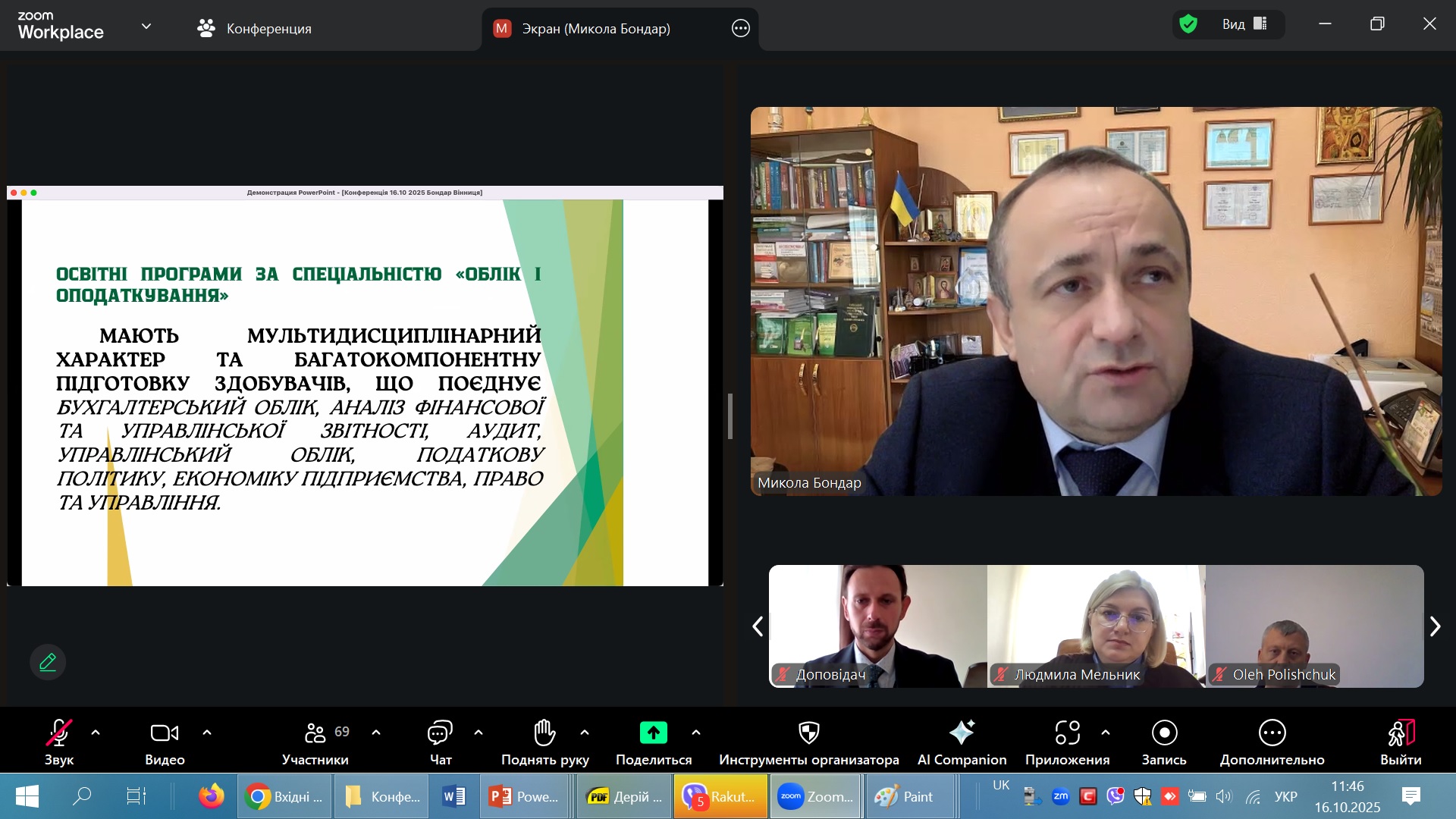Open Host Tools shield icon
This screenshot has height=819, width=1456.
(x=808, y=733)
